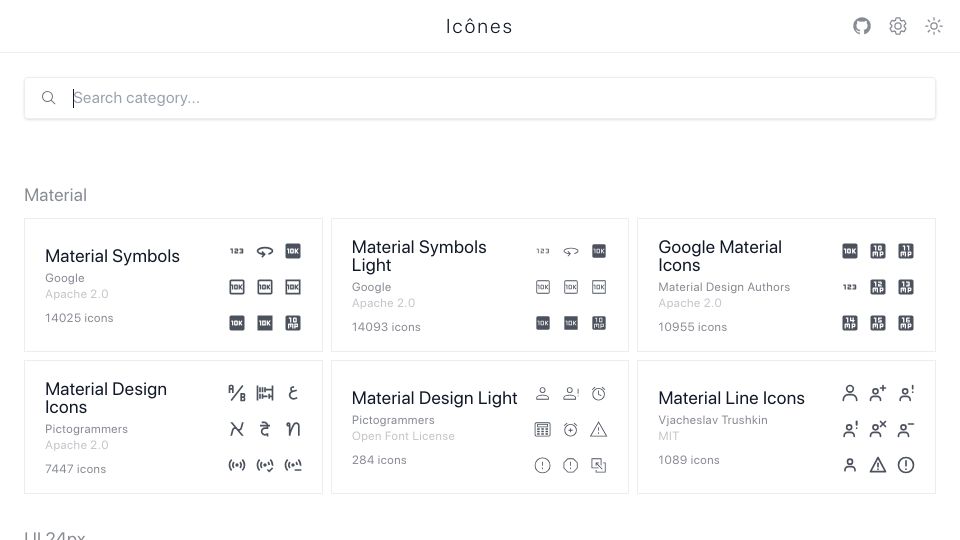Open the Google Material Icons collection

786,285
